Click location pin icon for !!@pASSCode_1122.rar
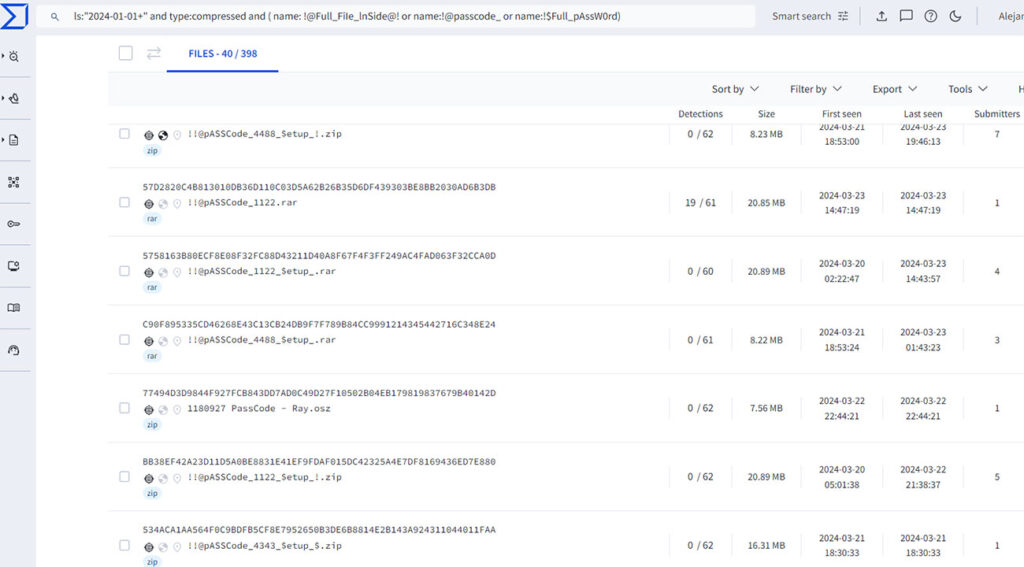Image resolution: width=1024 pixels, height=567 pixels. tap(177, 204)
